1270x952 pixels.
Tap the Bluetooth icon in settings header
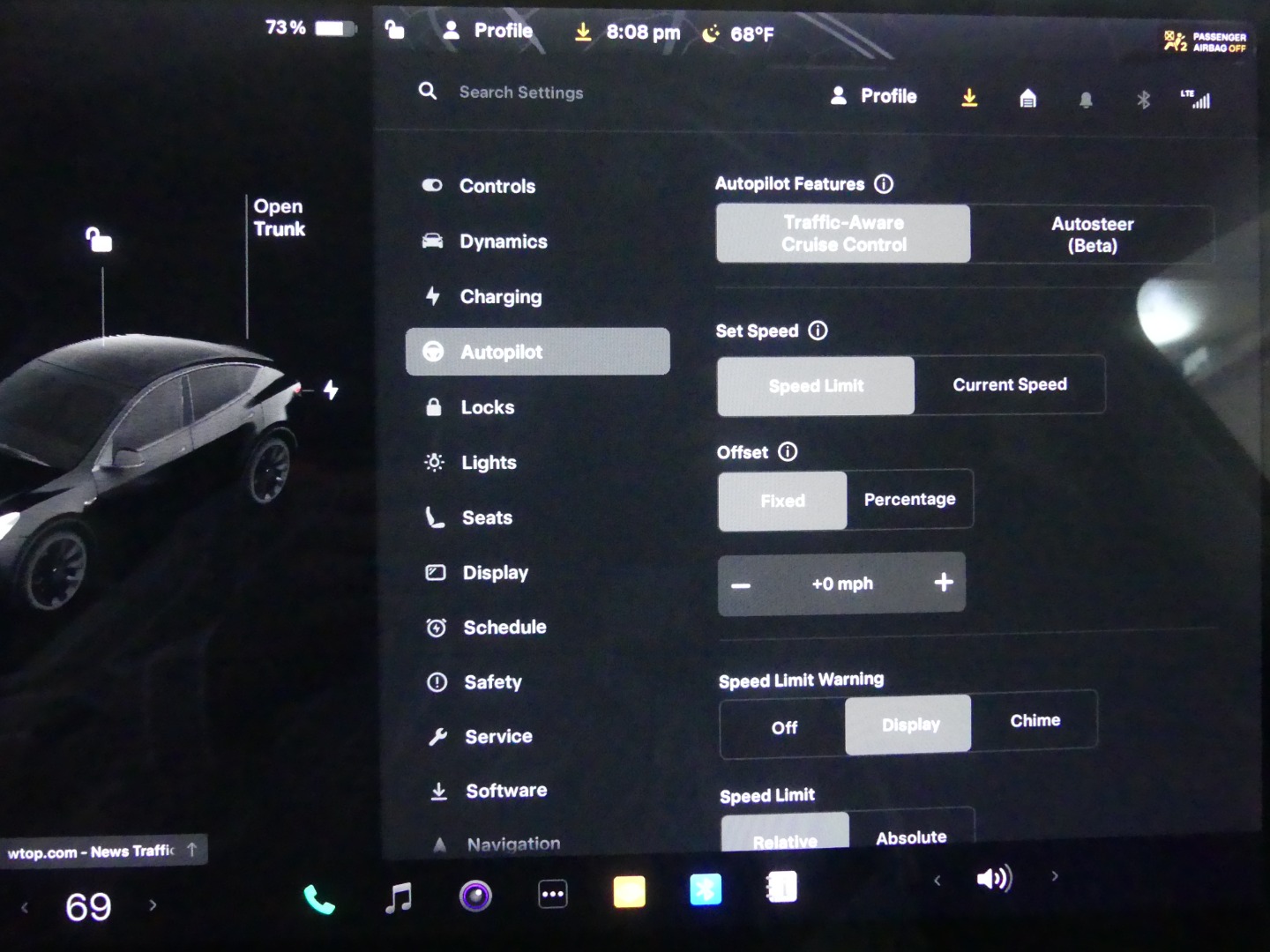click(x=1144, y=100)
